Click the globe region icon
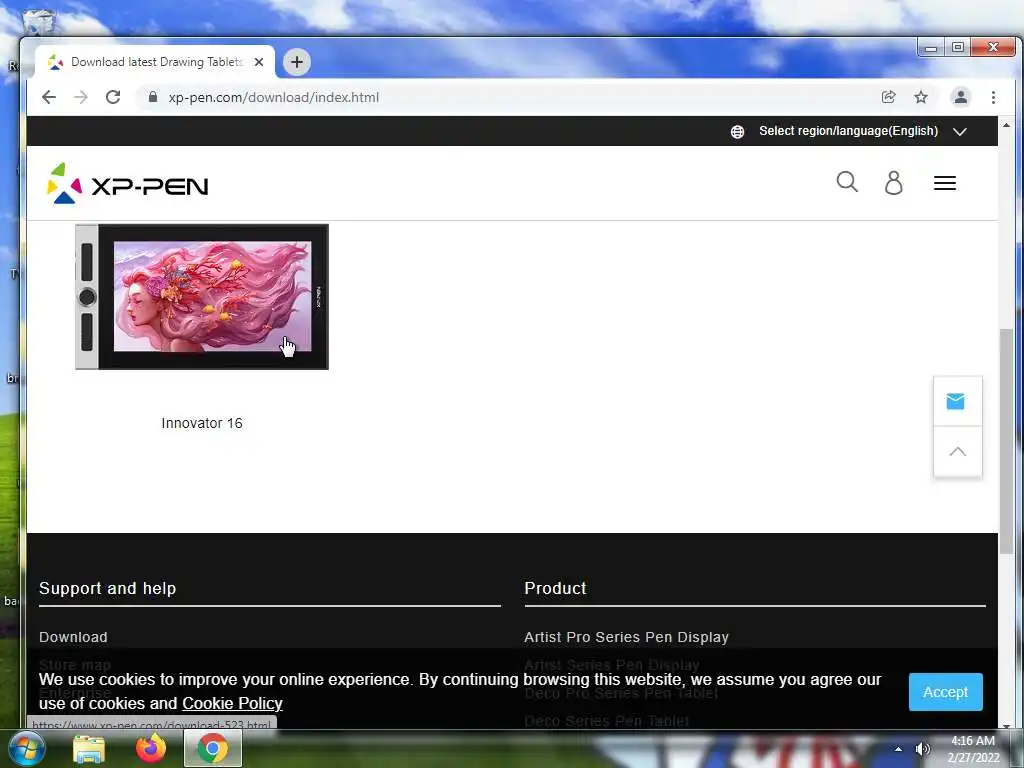1024x768 pixels. pos(737,132)
